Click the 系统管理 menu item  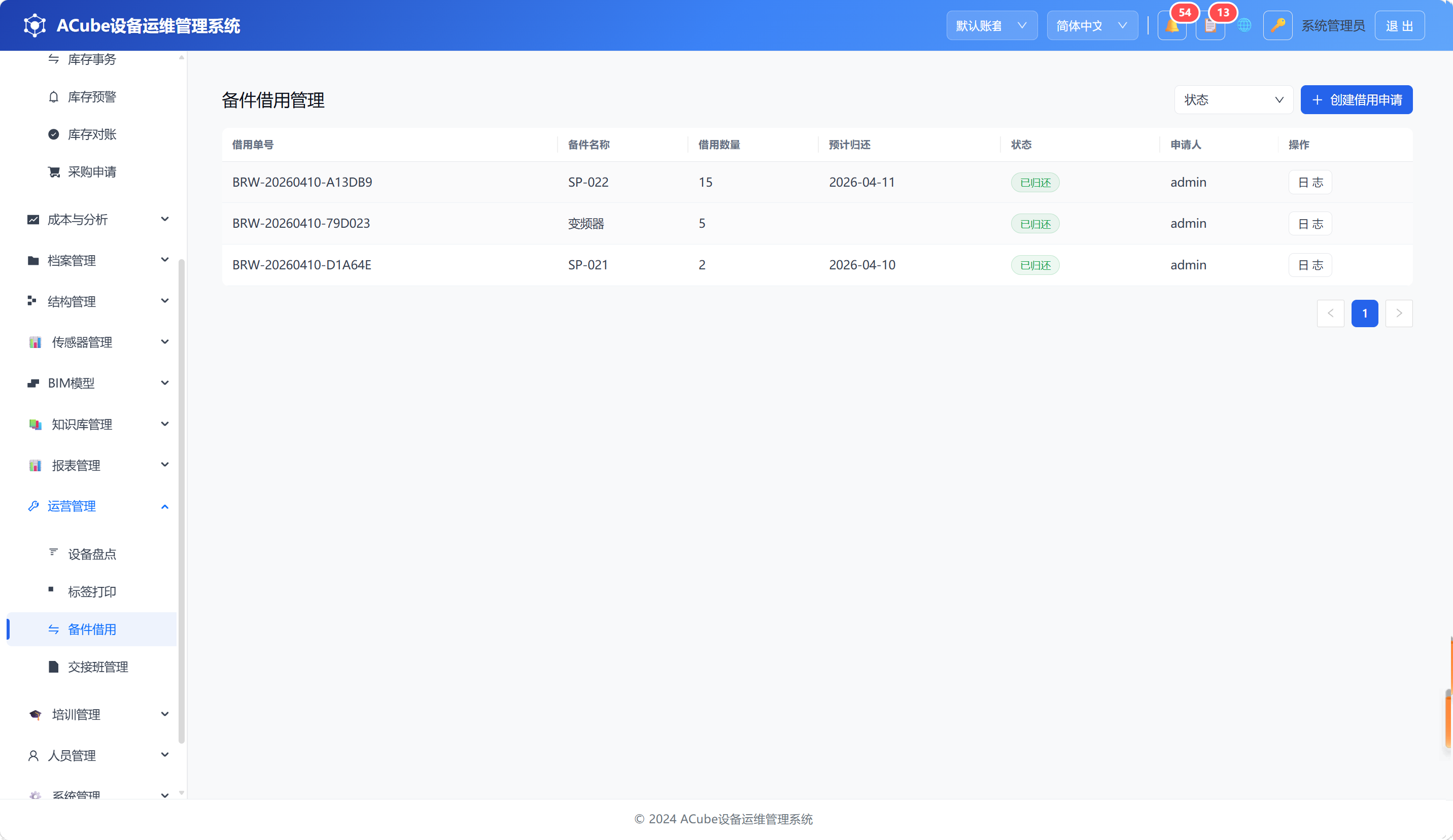(92, 794)
